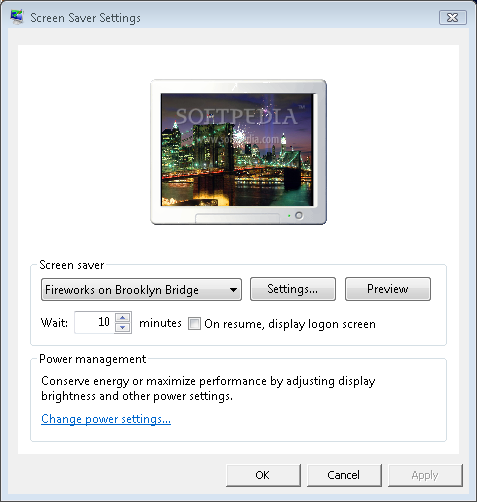Click the Wait minutes input field
Screen dimensions: 477x502
pos(95,322)
